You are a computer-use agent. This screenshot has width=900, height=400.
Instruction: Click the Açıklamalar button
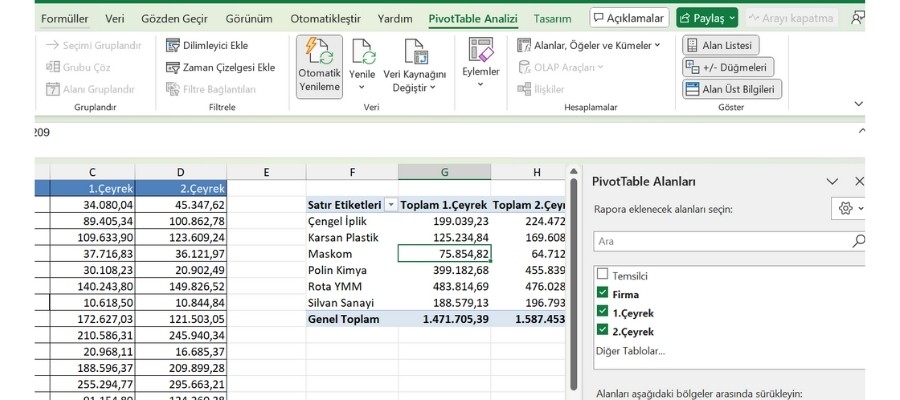629,18
